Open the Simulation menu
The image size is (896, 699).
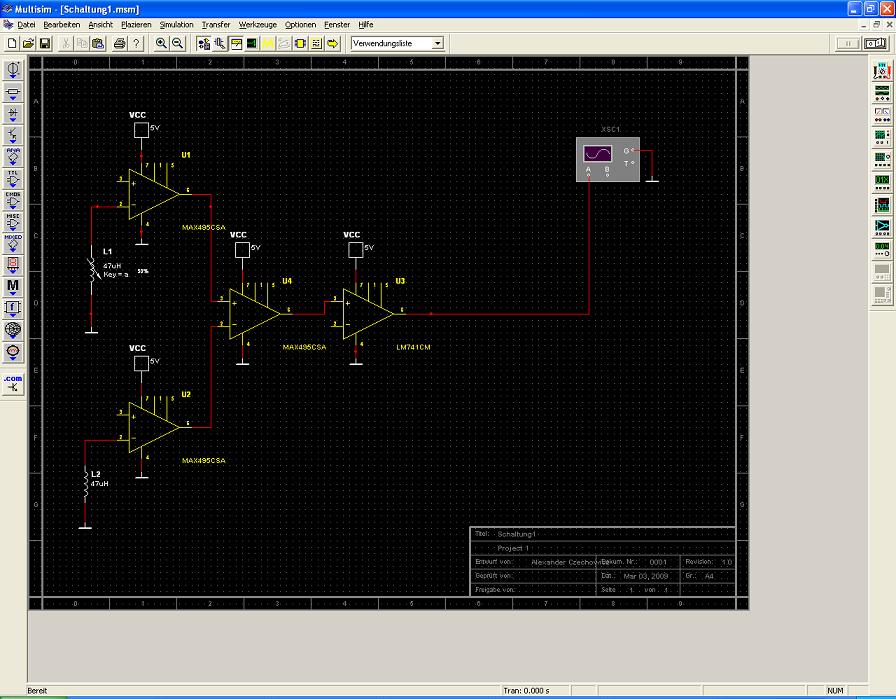pos(176,23)
